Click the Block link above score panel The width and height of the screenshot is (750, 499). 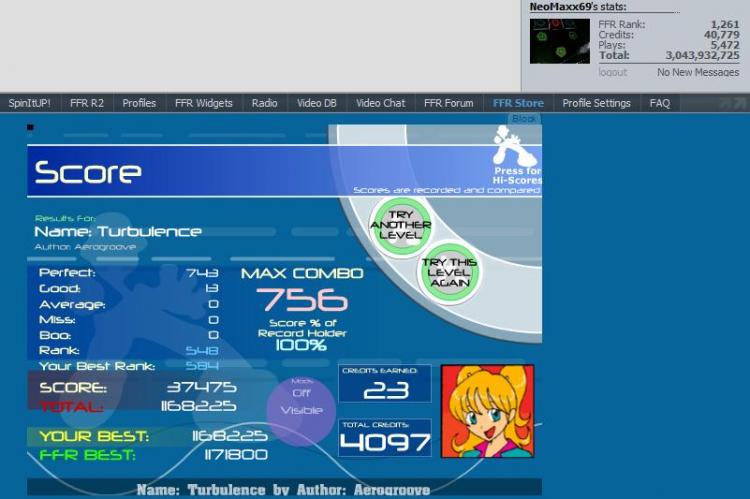(x=523, y=119)
